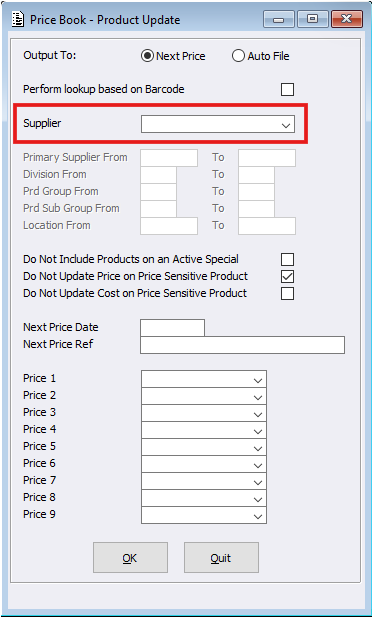Select the Next Price radio button

pos(147,56)
